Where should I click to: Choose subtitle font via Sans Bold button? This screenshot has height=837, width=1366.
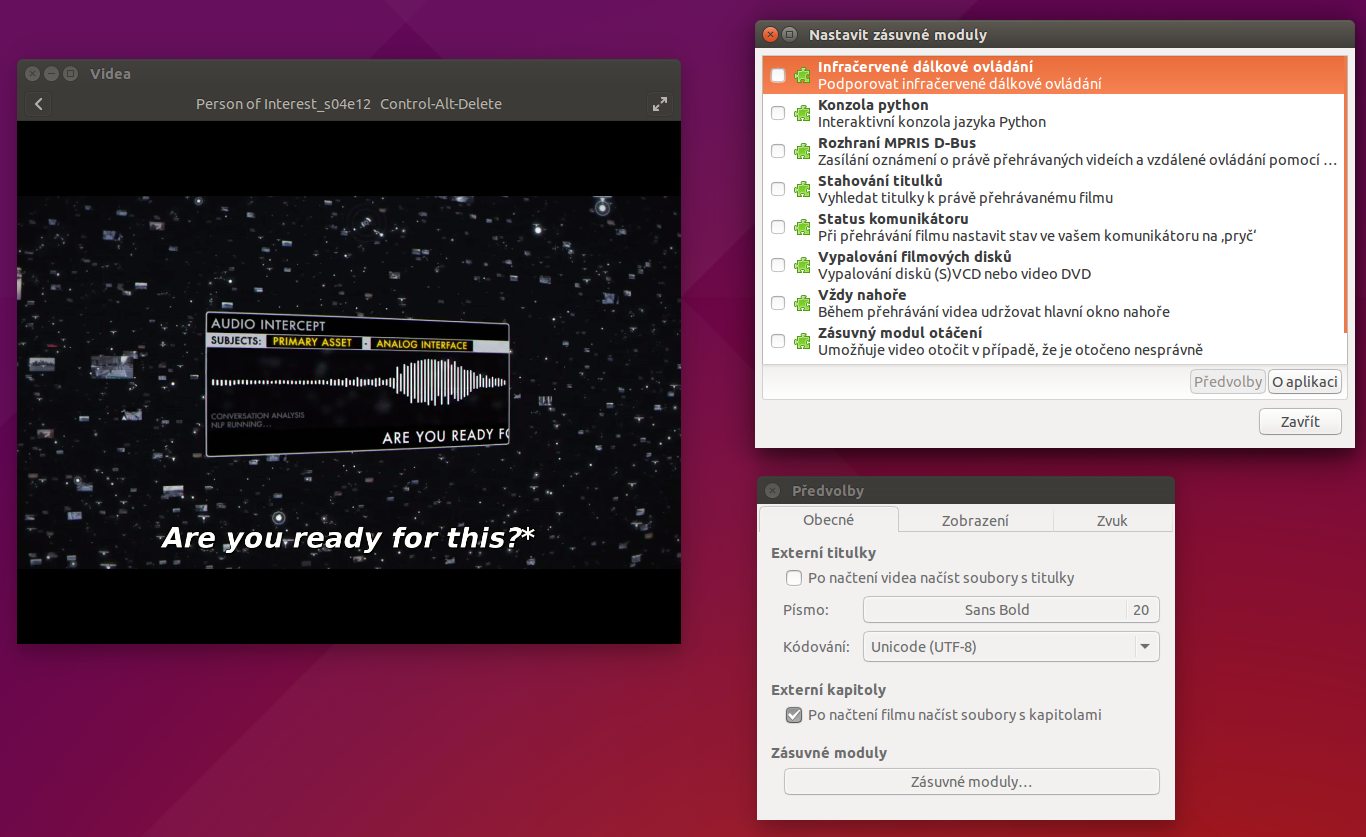[x=1011, y=610]
